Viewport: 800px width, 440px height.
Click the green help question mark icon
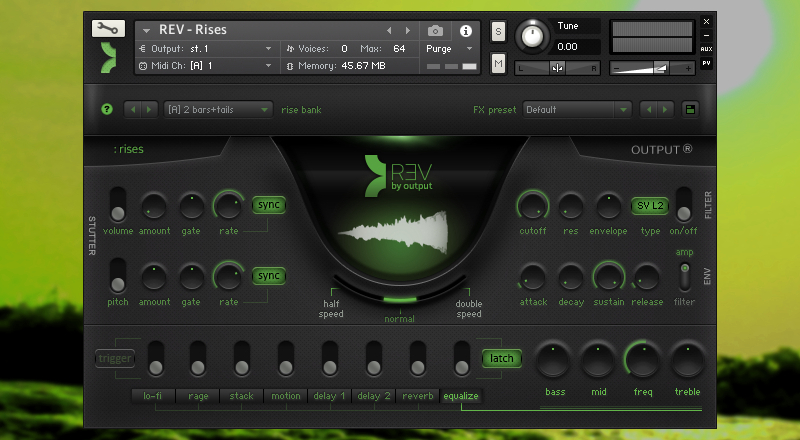[x=107, y=109]
